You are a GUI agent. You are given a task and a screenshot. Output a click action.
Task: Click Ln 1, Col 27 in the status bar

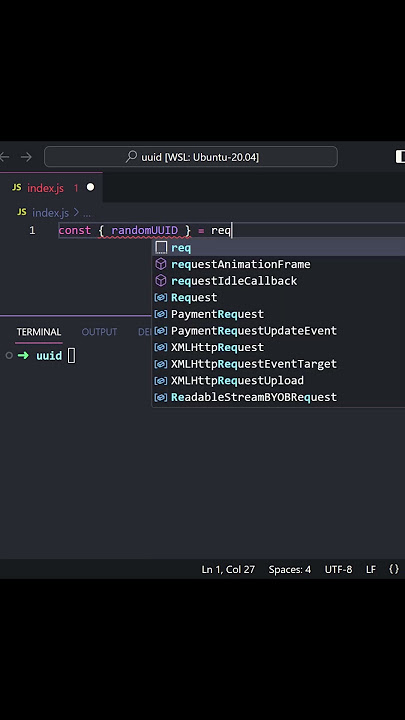[x=228, y=569]
